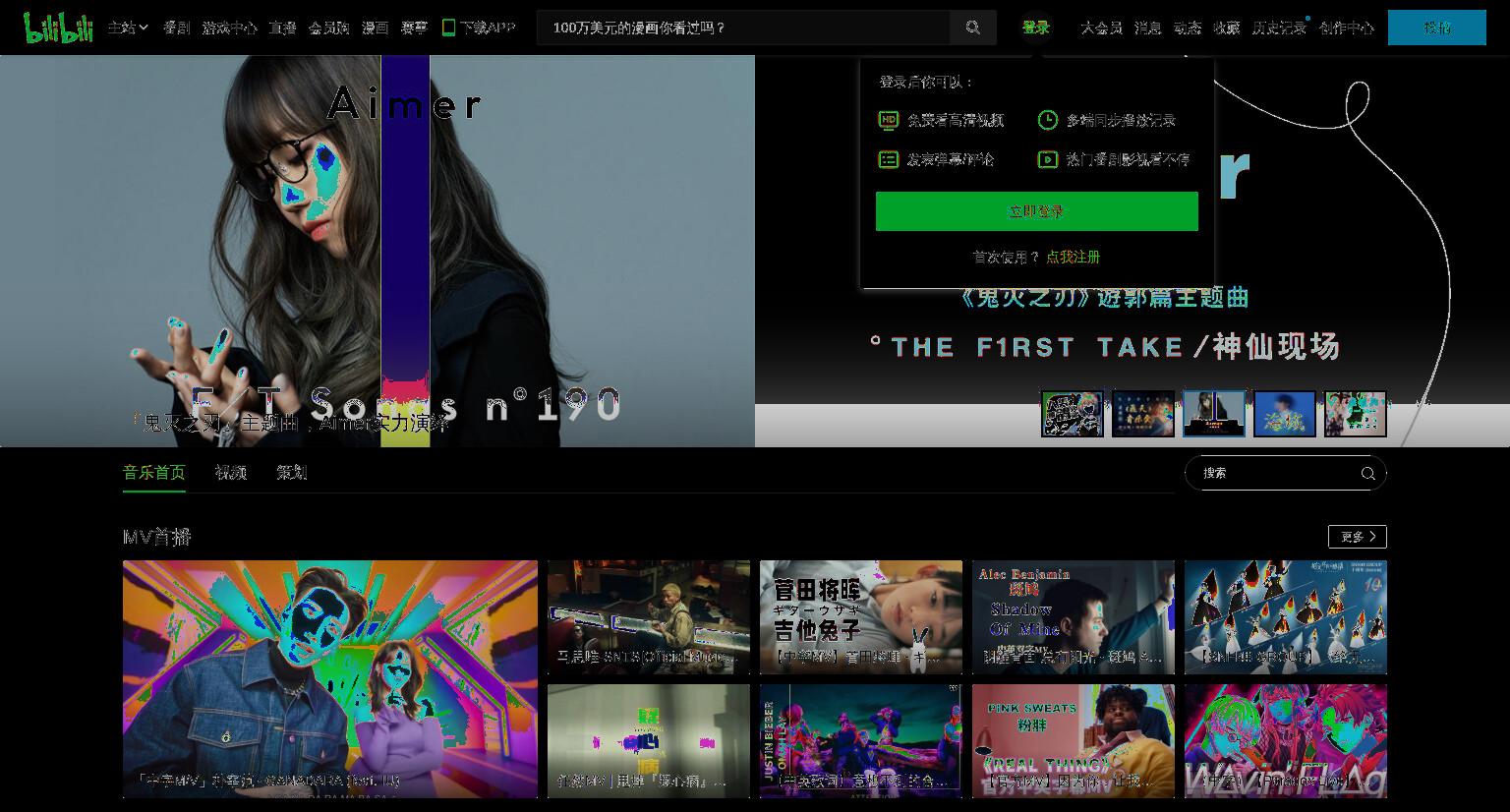This screenshot has width=1510, height=812.
Task: Select the first banner carousel thumbnail
Action: [1072, 413]
